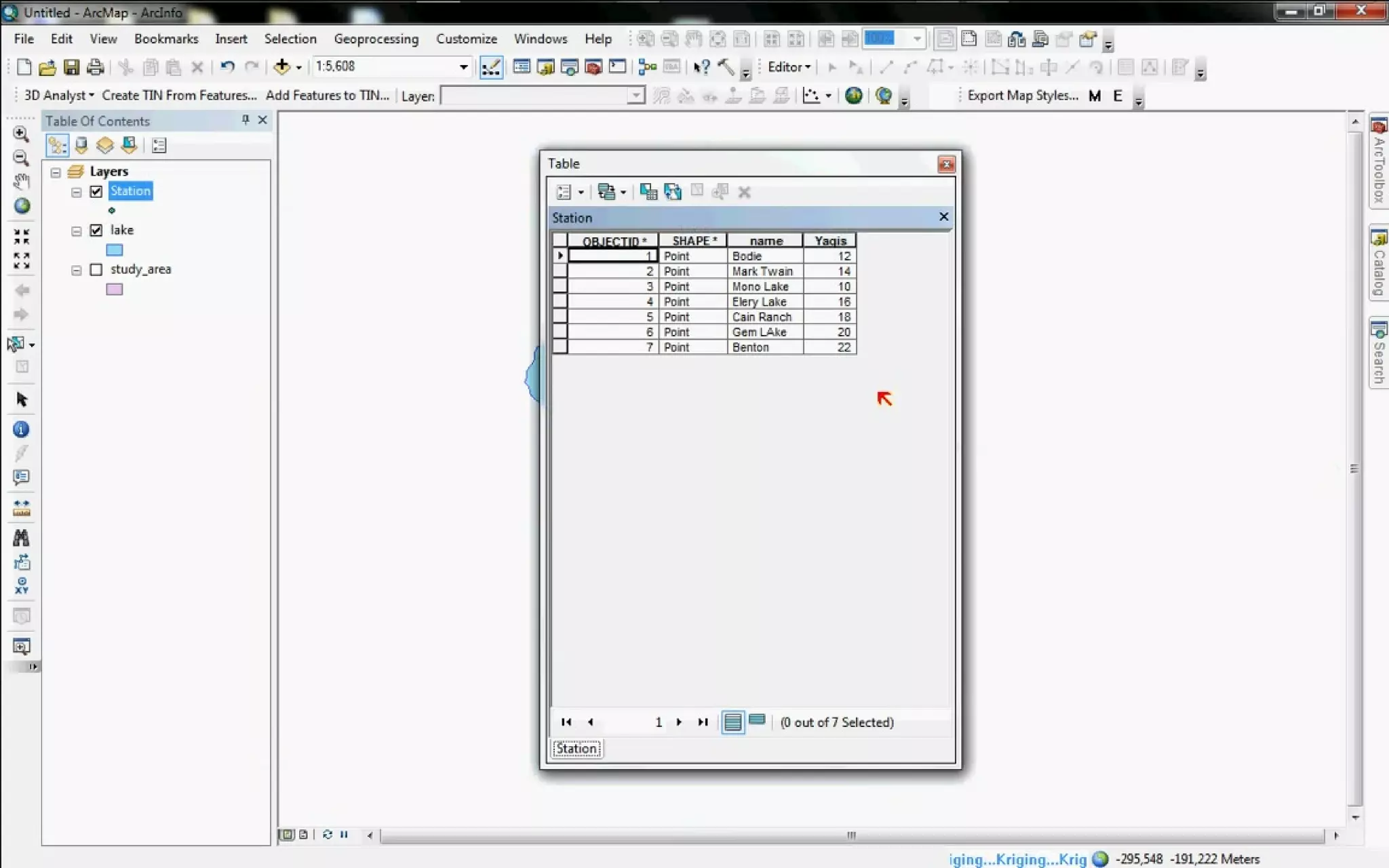
Task: Select the Select Elements arrow tool
Action: (21, 399)
